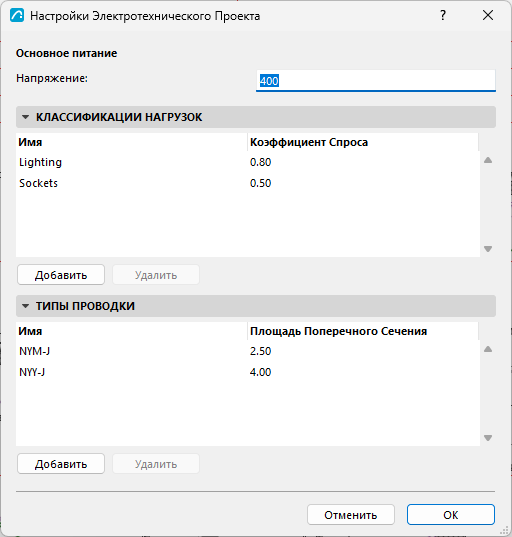Close the Electrical Project Settings dialog
Screen dimensions: 512x537
click(x=488, y=15)
